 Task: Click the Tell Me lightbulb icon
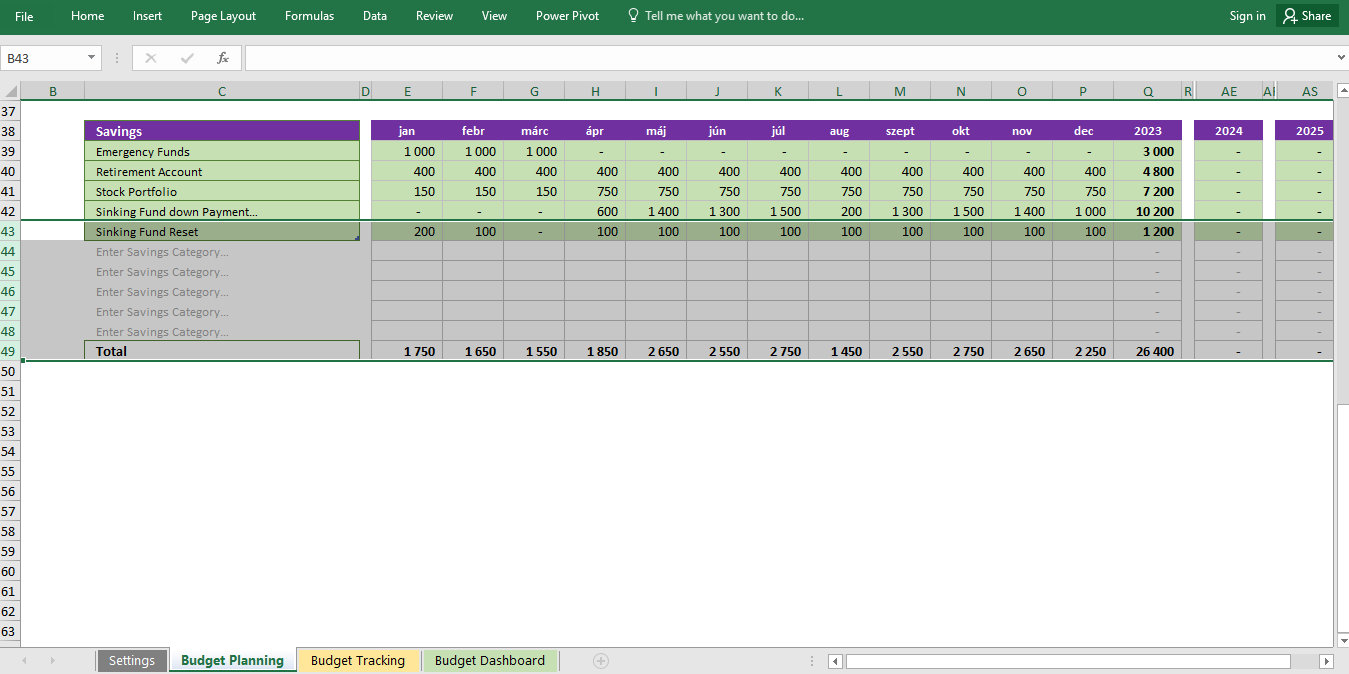632,15
